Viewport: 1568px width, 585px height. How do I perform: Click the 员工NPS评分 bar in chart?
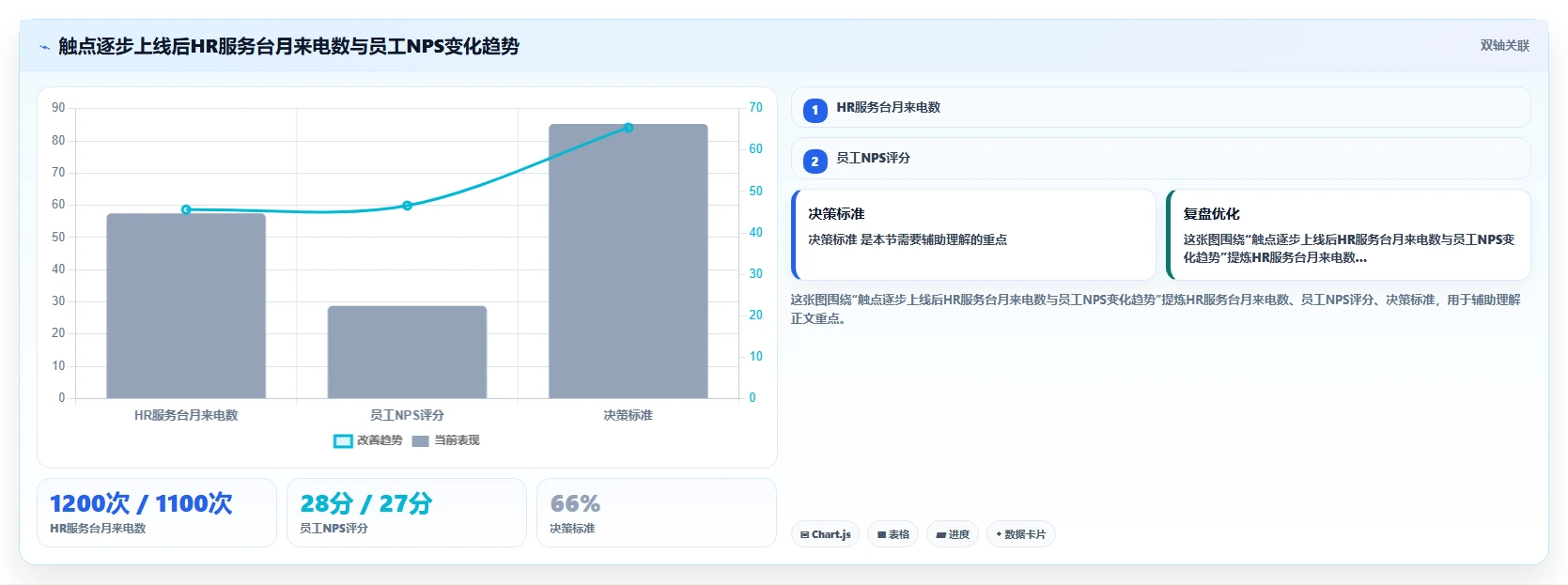(407, 352)
